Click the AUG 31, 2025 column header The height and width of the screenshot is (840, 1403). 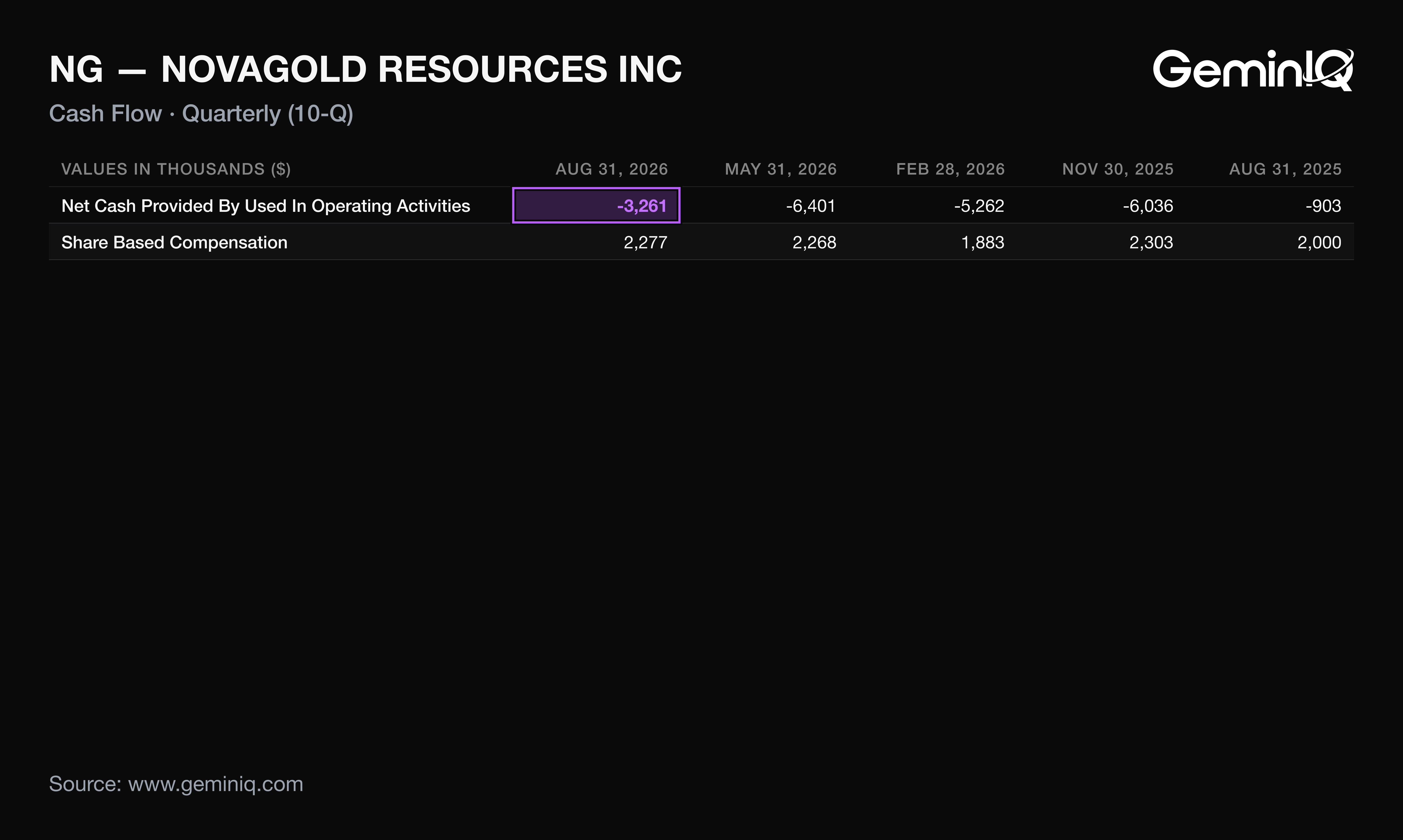click(1285, 169)
